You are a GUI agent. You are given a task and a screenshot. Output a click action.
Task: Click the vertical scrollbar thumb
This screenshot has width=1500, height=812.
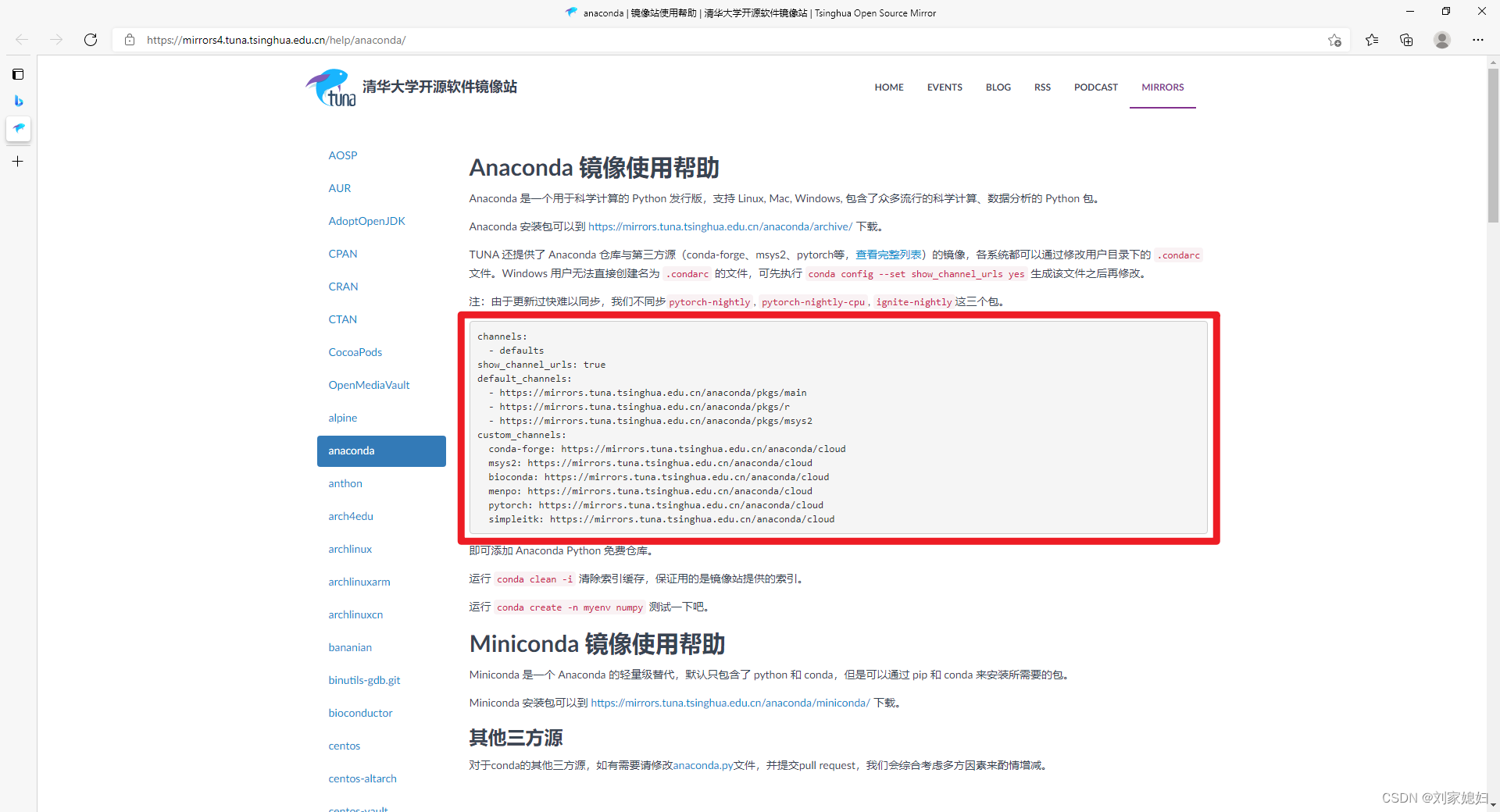coord(1493,144)
